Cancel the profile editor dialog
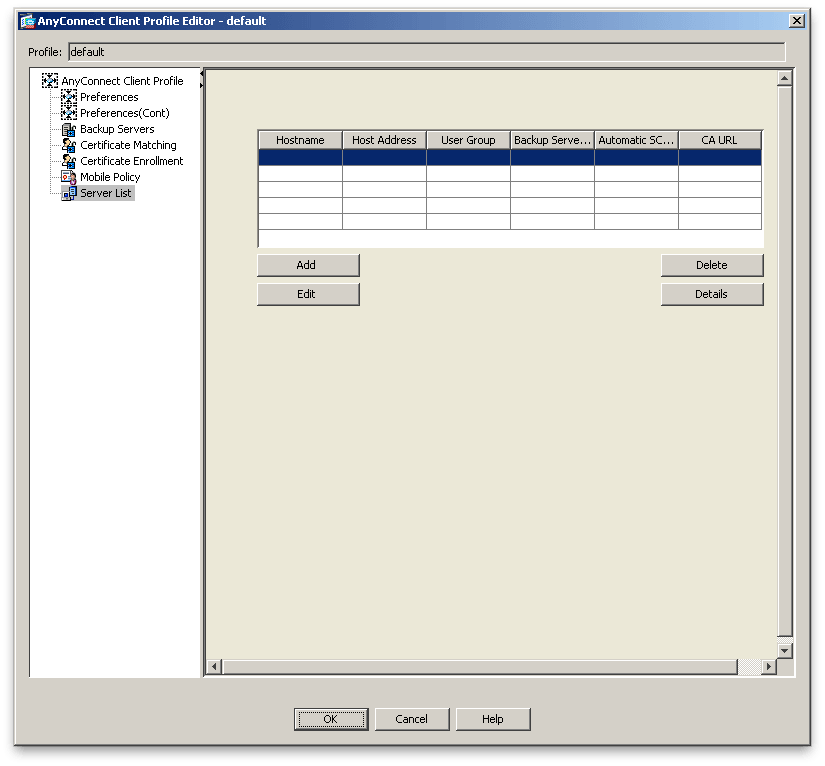Viewport: 825px width, 766px height. [x=412, y=719]
